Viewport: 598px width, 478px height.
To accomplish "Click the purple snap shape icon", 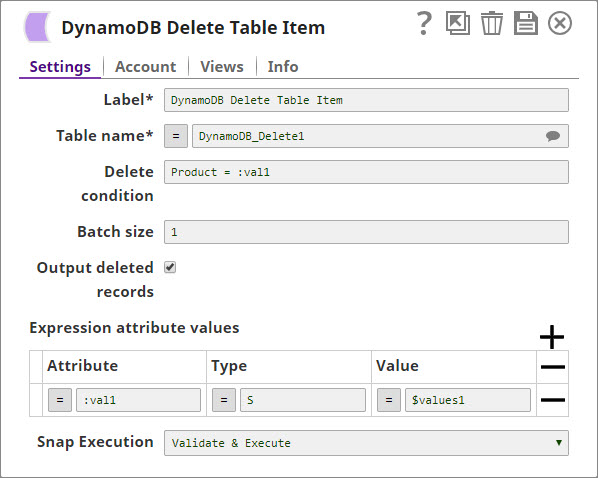I will coord(37,27).
